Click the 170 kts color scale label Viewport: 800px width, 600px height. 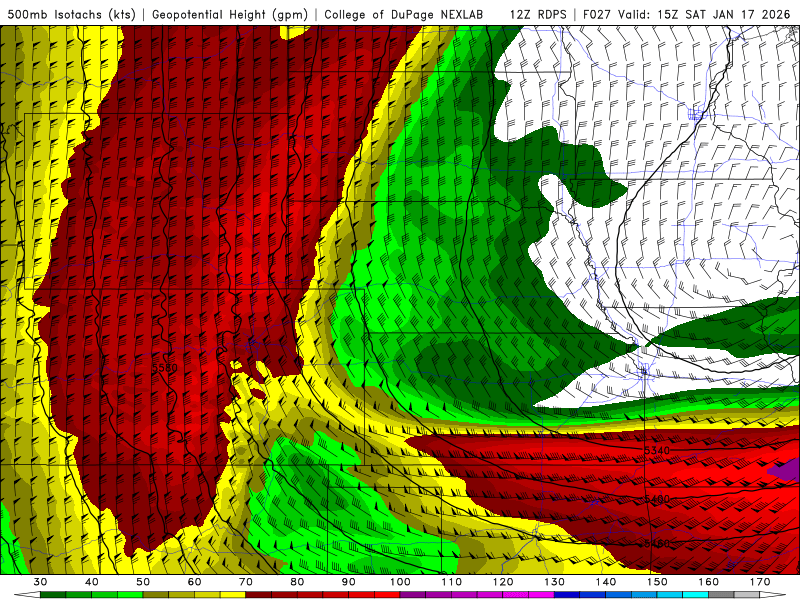[760, 582]
